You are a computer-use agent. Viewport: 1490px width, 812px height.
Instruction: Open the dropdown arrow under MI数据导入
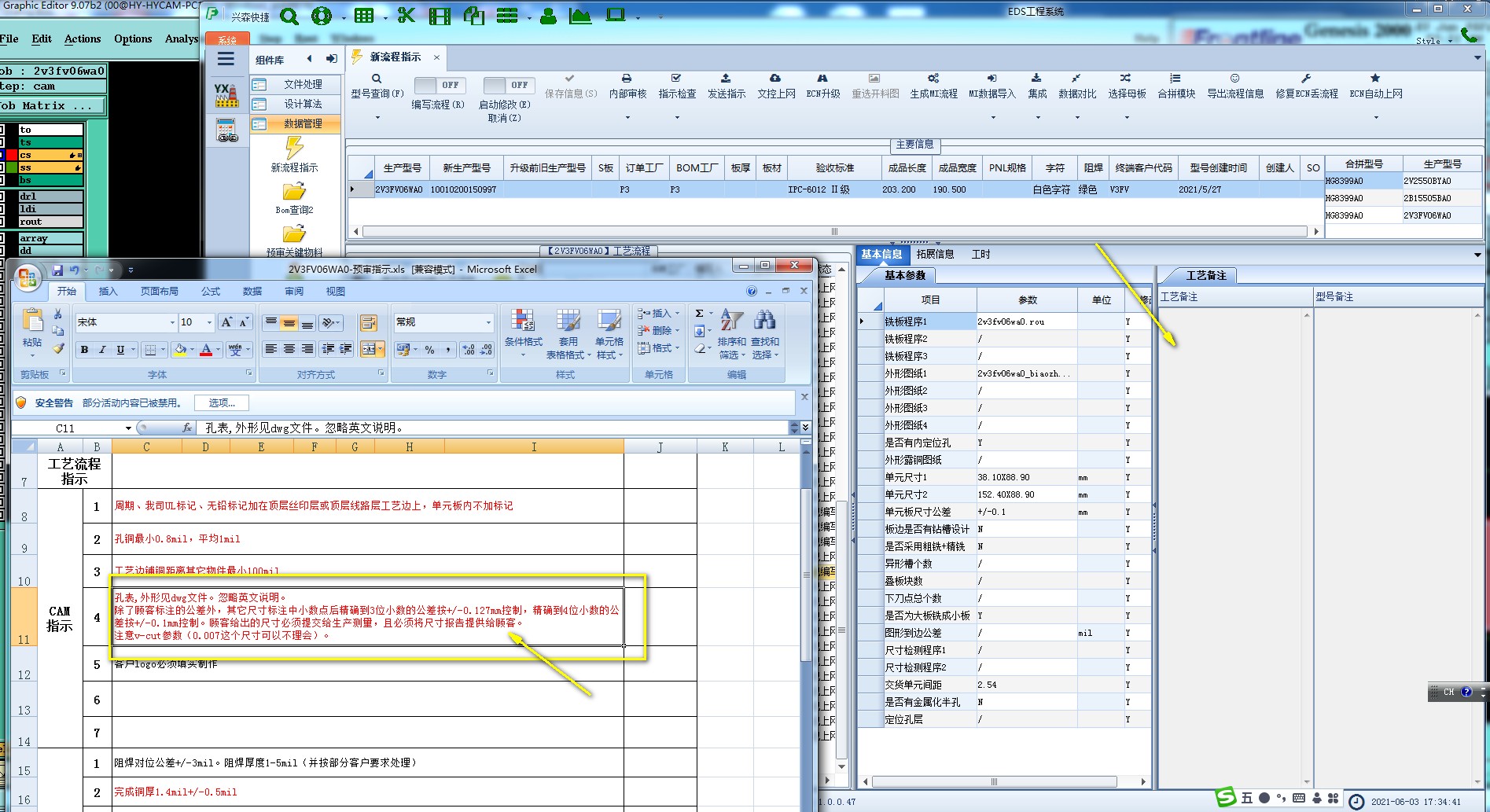(993, 118)
